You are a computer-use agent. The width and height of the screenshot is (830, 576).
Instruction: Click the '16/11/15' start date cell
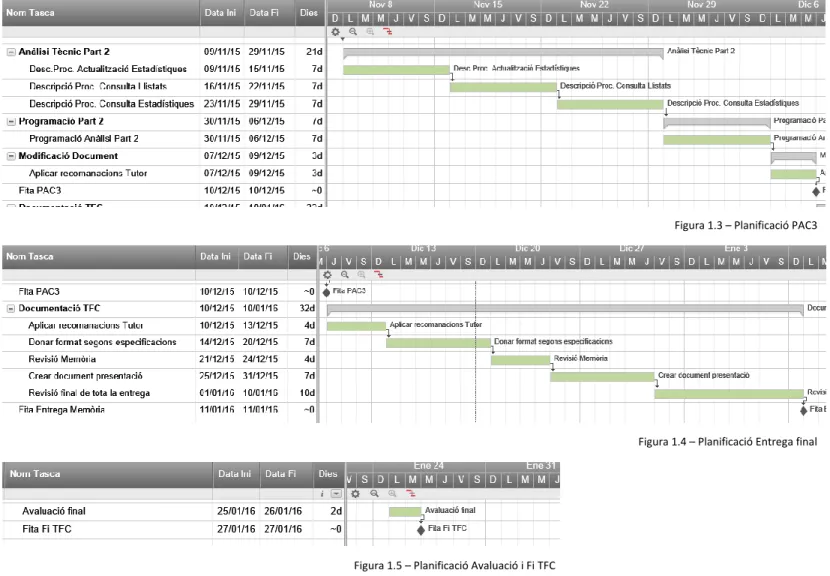(222, 86)
